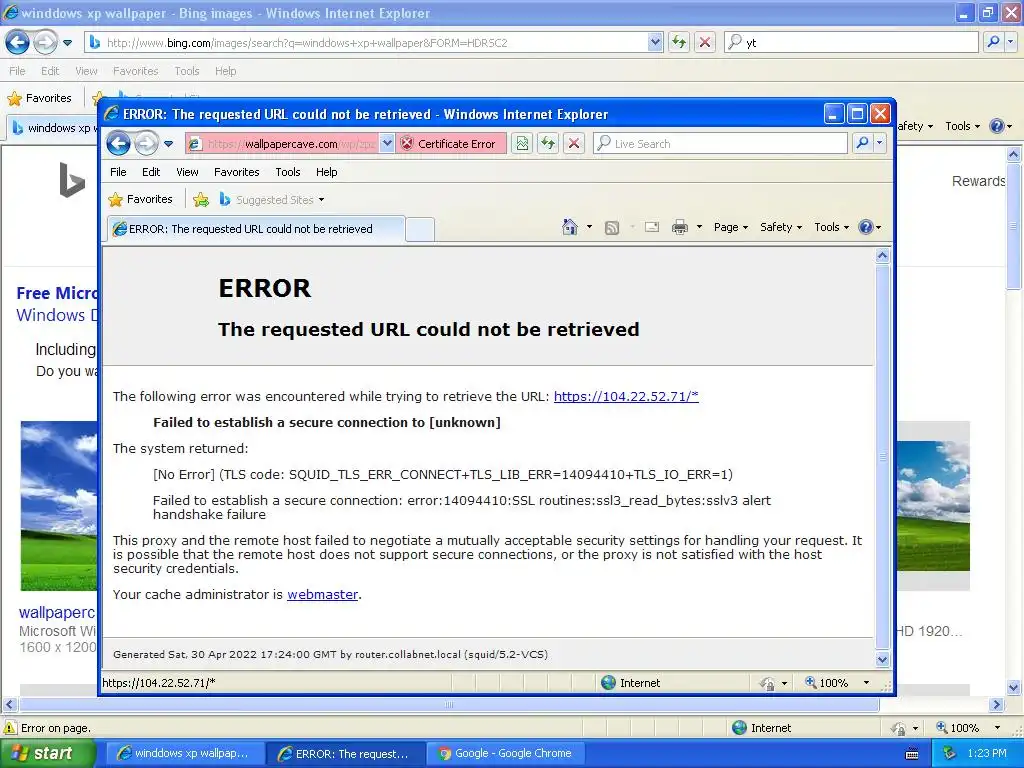Click search box containing 'yt'
The height and width of the screenshot is (768, 1024).
pos(852,42)
